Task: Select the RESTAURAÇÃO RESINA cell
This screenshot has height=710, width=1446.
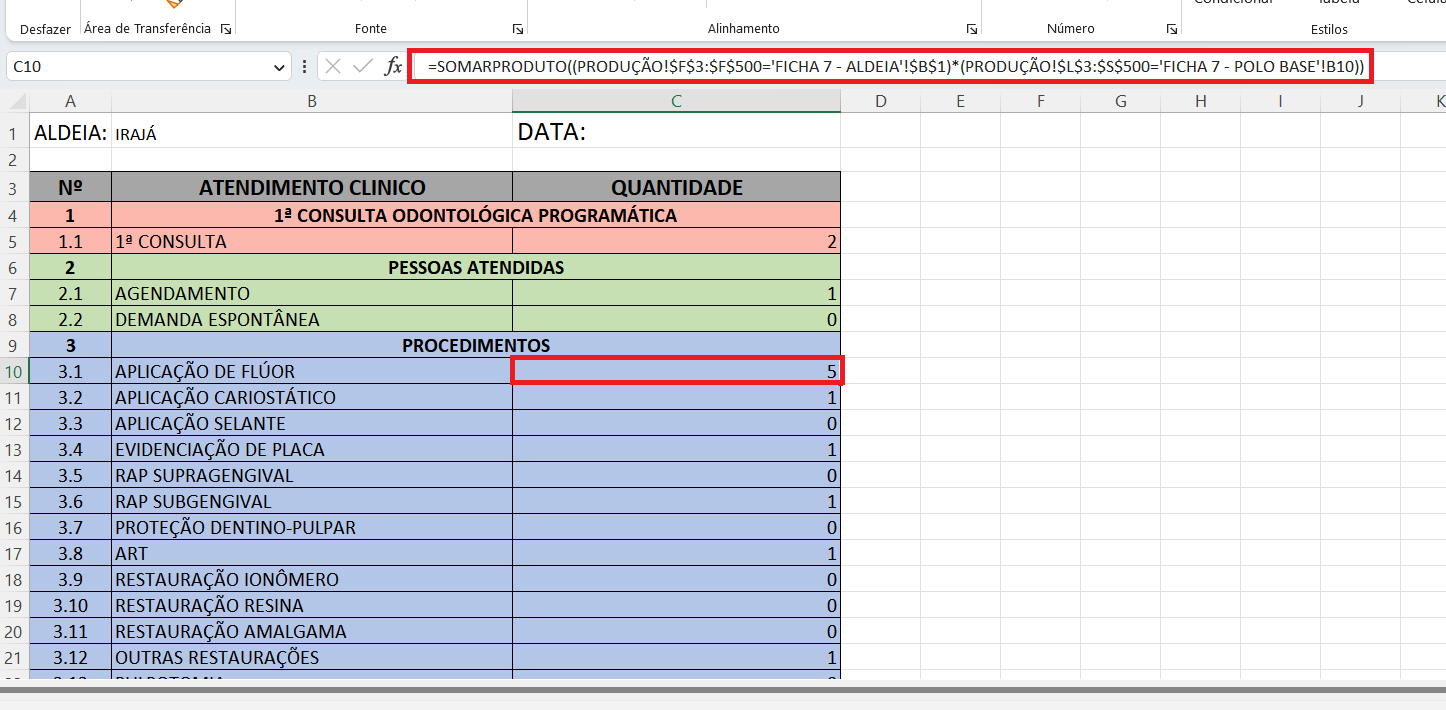Action: (x=312, y=605)
